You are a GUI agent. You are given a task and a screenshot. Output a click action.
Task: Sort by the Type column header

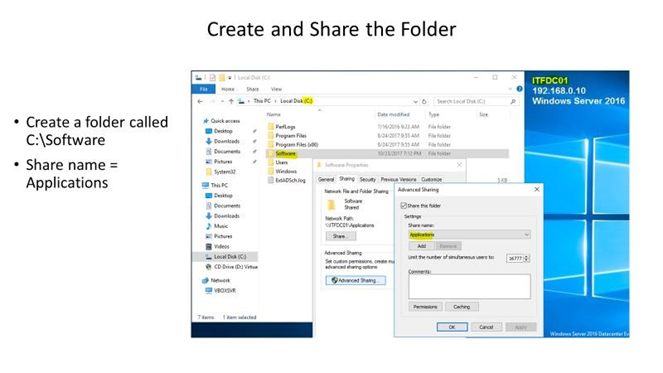tap(434, 115)
